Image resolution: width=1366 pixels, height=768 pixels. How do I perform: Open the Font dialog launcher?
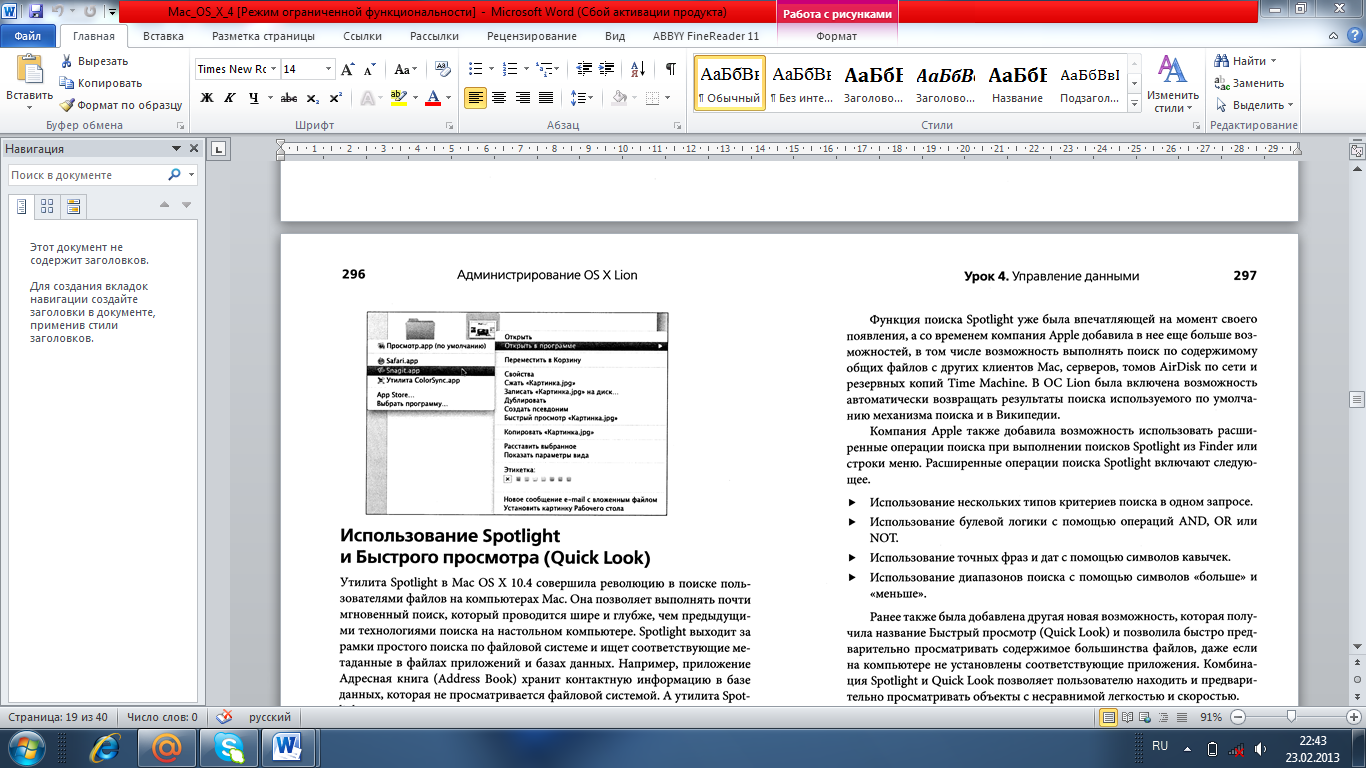tap(451, 126)
